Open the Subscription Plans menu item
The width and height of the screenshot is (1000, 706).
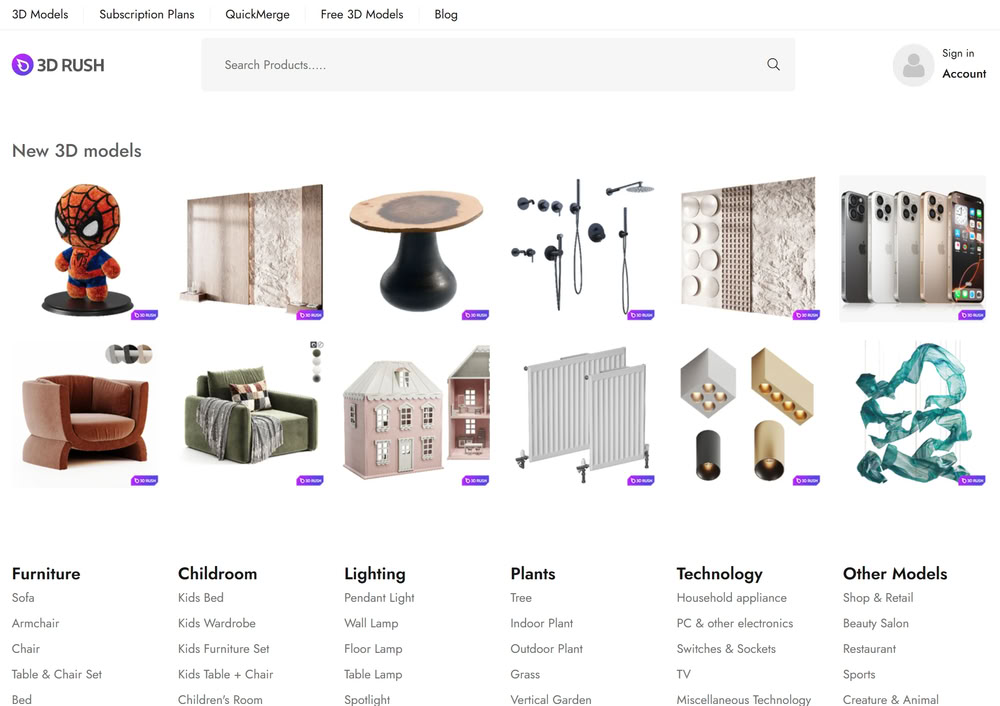[147, 14]
